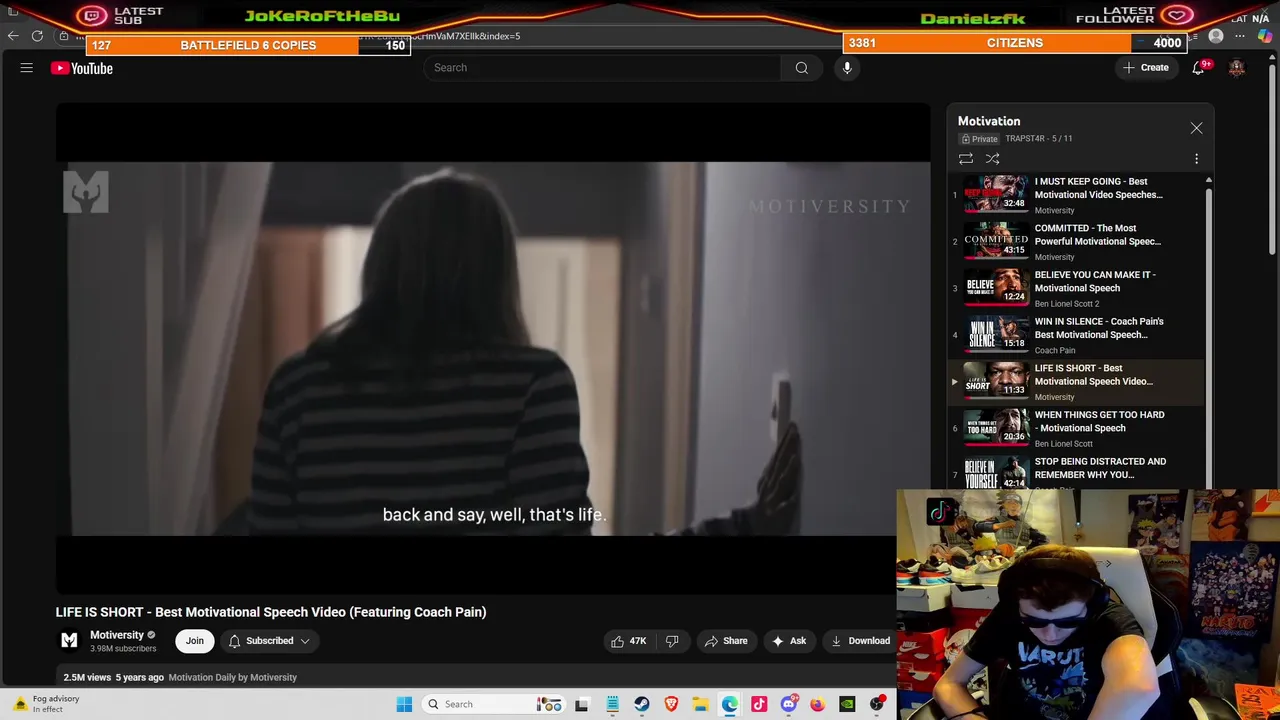This screenshot has width=1280, height=720.
Task: Open the YouTube hamburger guide menu
Action: (x=27, y=68)
